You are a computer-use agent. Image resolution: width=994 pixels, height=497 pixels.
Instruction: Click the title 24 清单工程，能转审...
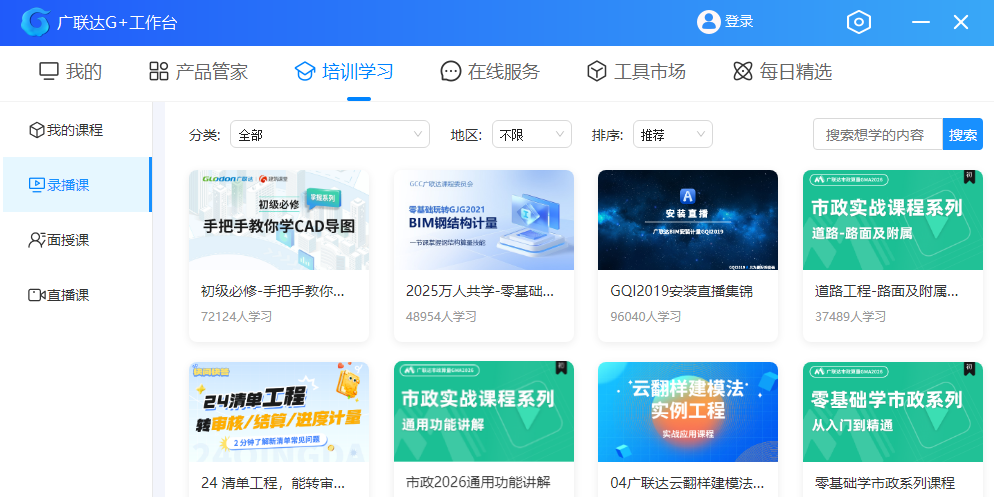[x=273, y=483]
